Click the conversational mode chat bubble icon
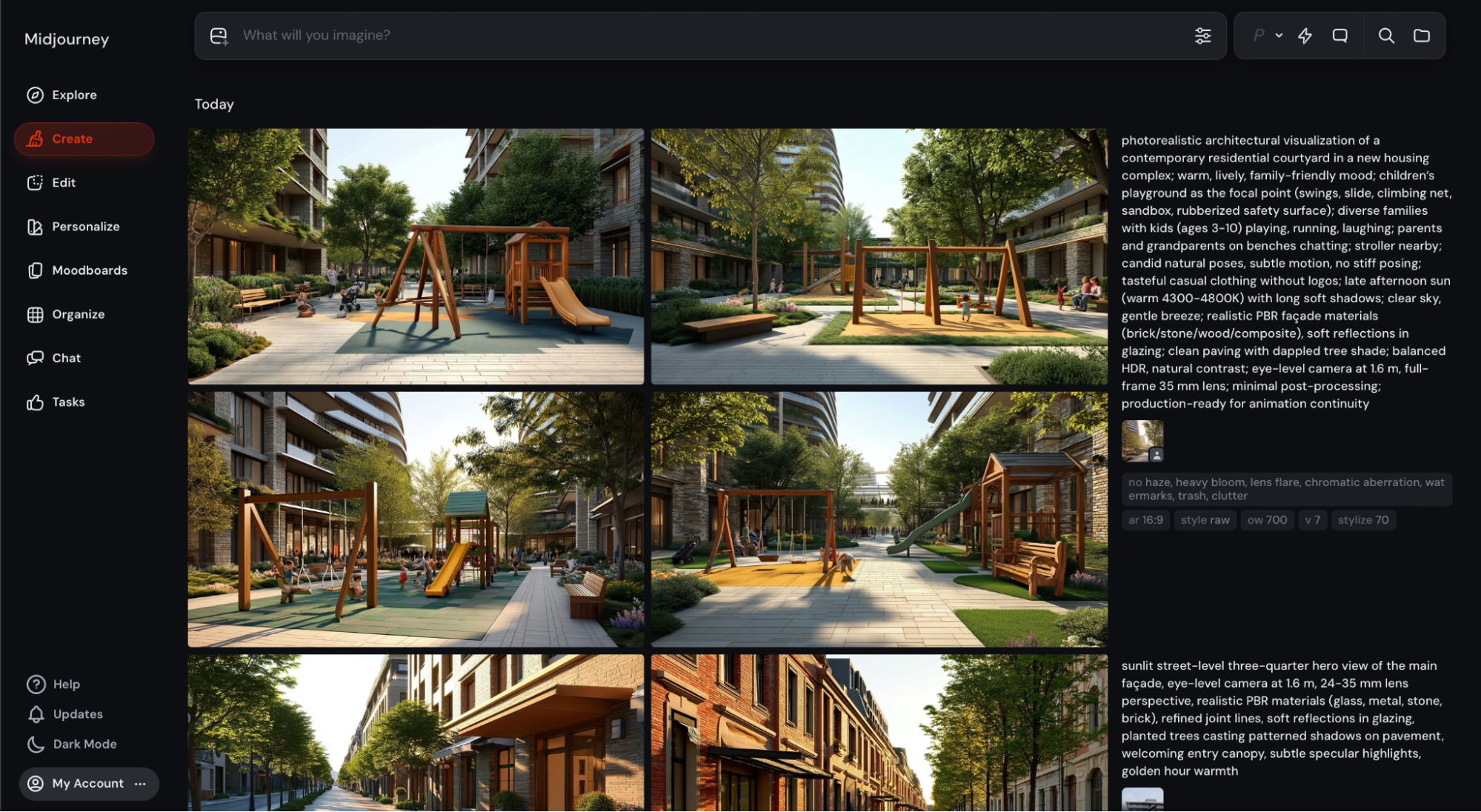Image resolution: width=1481 pixels, height=812 pixels. [x=1339, y=36]
